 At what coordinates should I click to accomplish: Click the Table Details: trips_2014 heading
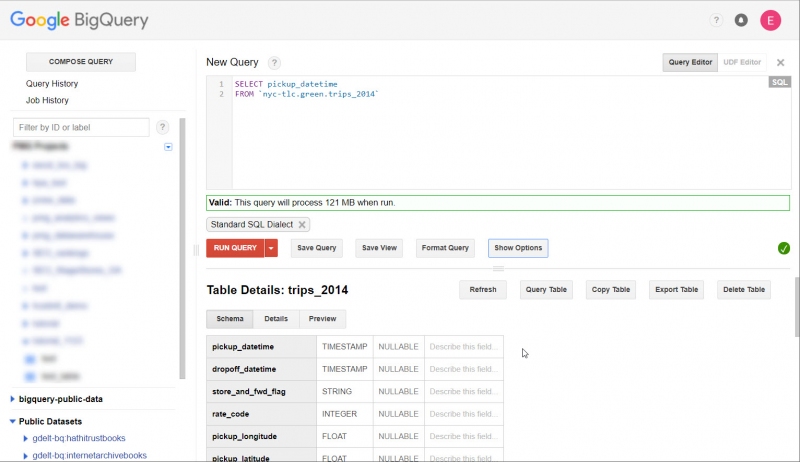(x=278, y=290)
